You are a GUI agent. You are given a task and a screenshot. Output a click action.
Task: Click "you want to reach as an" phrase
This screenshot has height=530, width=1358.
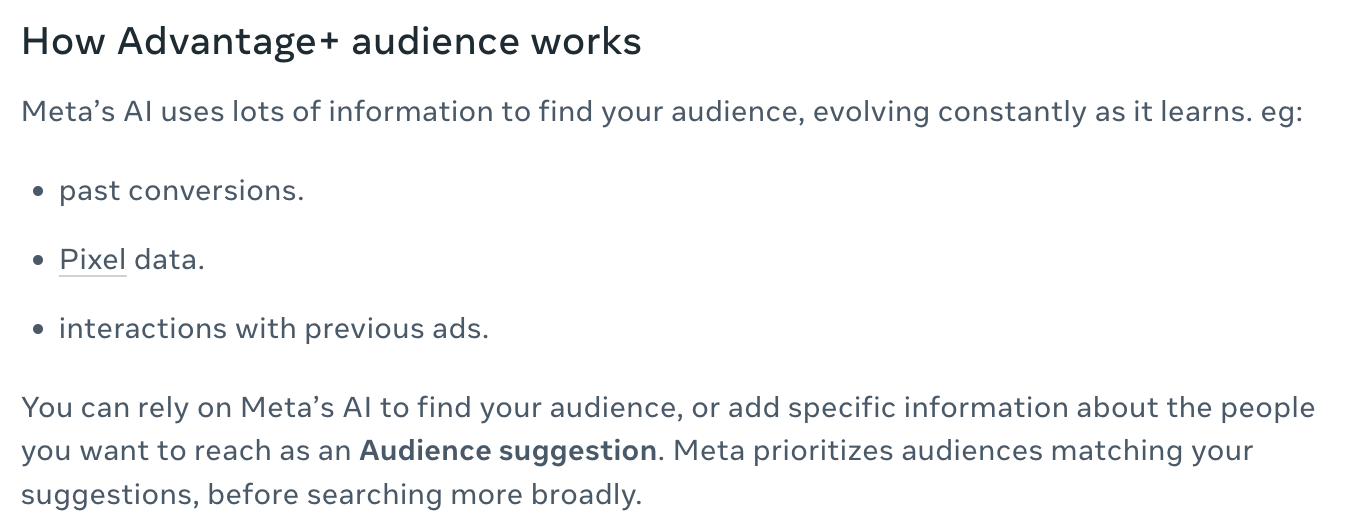186,451
